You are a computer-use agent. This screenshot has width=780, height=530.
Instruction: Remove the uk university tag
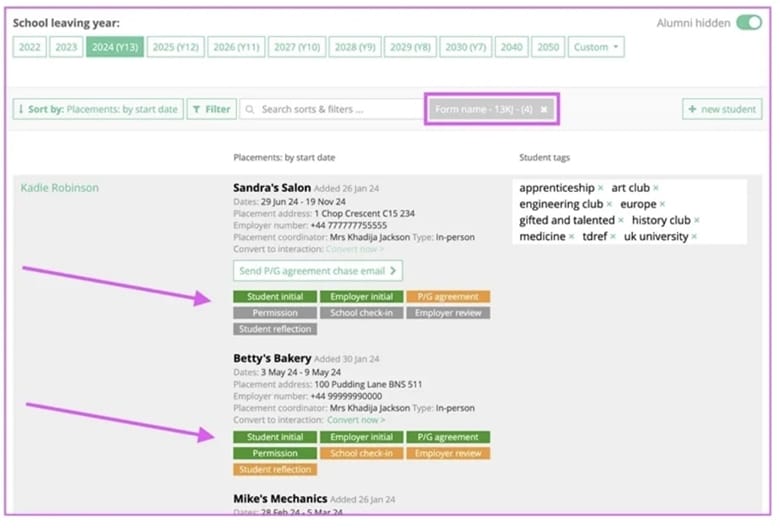[694, 237]
